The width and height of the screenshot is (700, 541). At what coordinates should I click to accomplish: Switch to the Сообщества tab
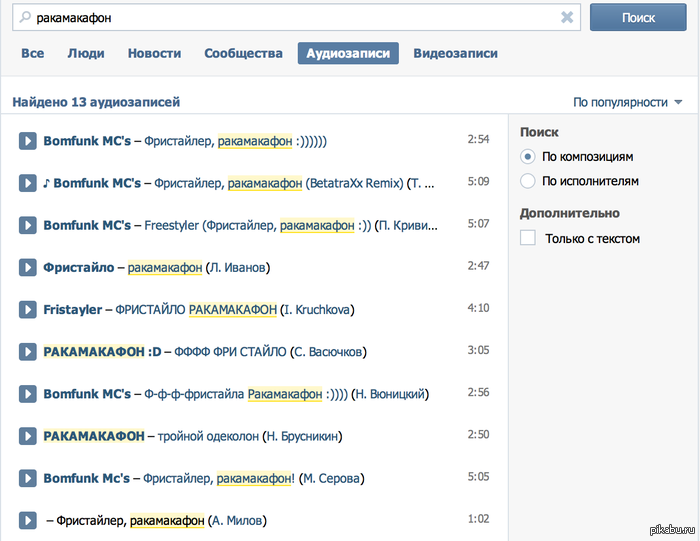[x=243, y=53]
